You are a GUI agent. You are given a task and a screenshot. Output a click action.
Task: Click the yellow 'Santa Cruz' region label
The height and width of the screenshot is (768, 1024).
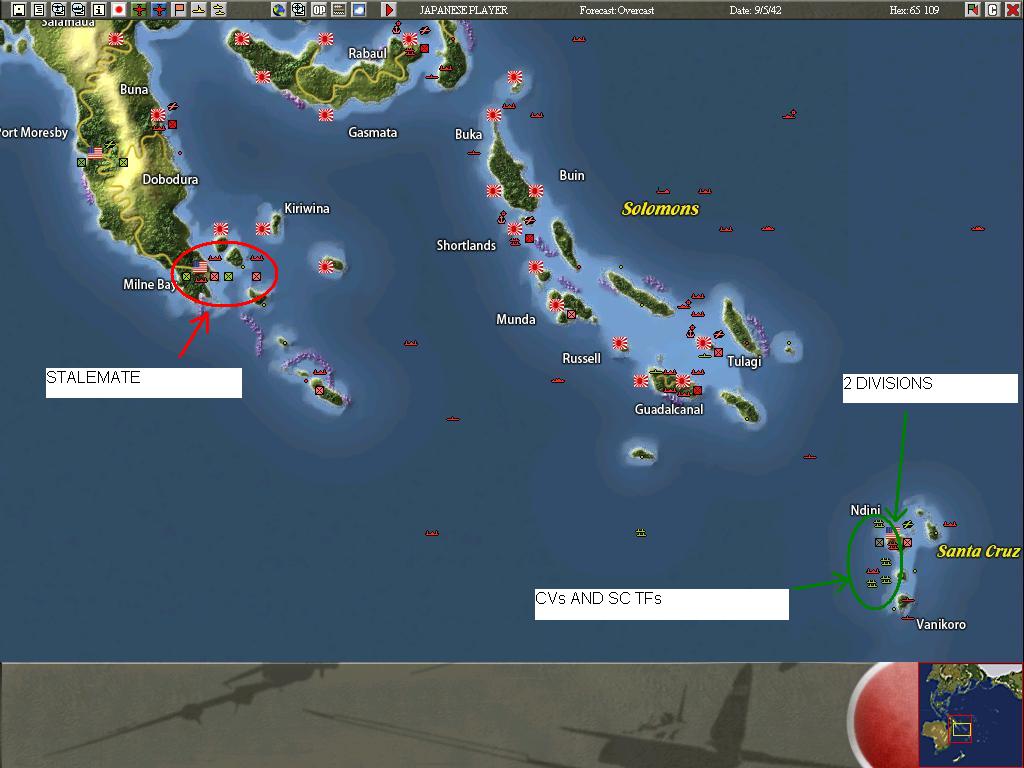[978, 551]
